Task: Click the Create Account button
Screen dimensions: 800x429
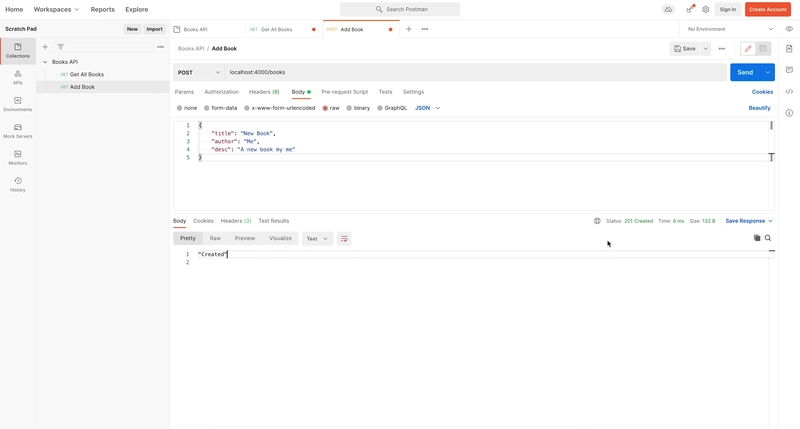Action: [x=768, y=9]
